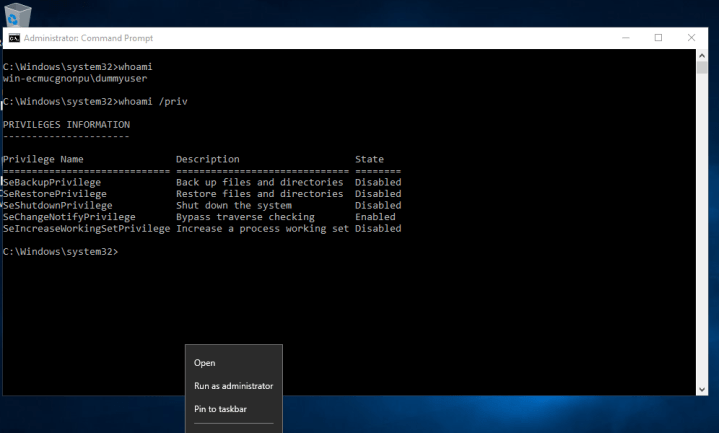Maximize the Command Prompt window

(x=658, y=38)
